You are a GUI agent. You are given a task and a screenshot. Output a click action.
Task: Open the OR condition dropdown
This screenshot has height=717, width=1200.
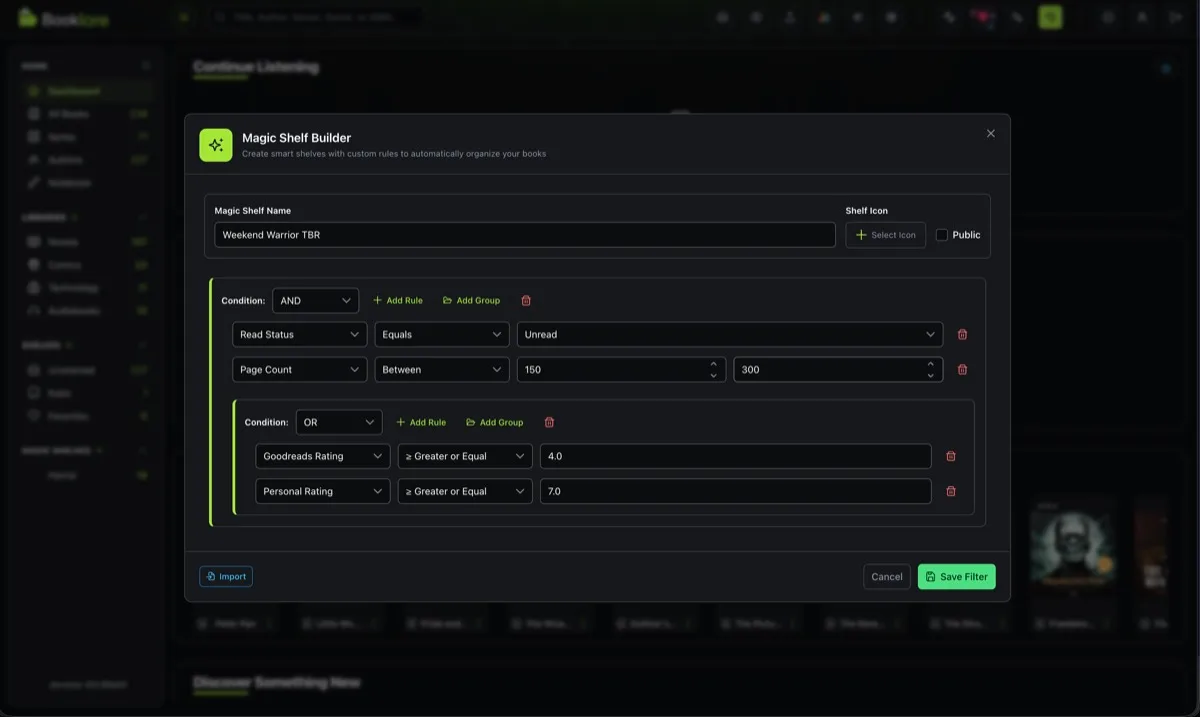[339, 422]
